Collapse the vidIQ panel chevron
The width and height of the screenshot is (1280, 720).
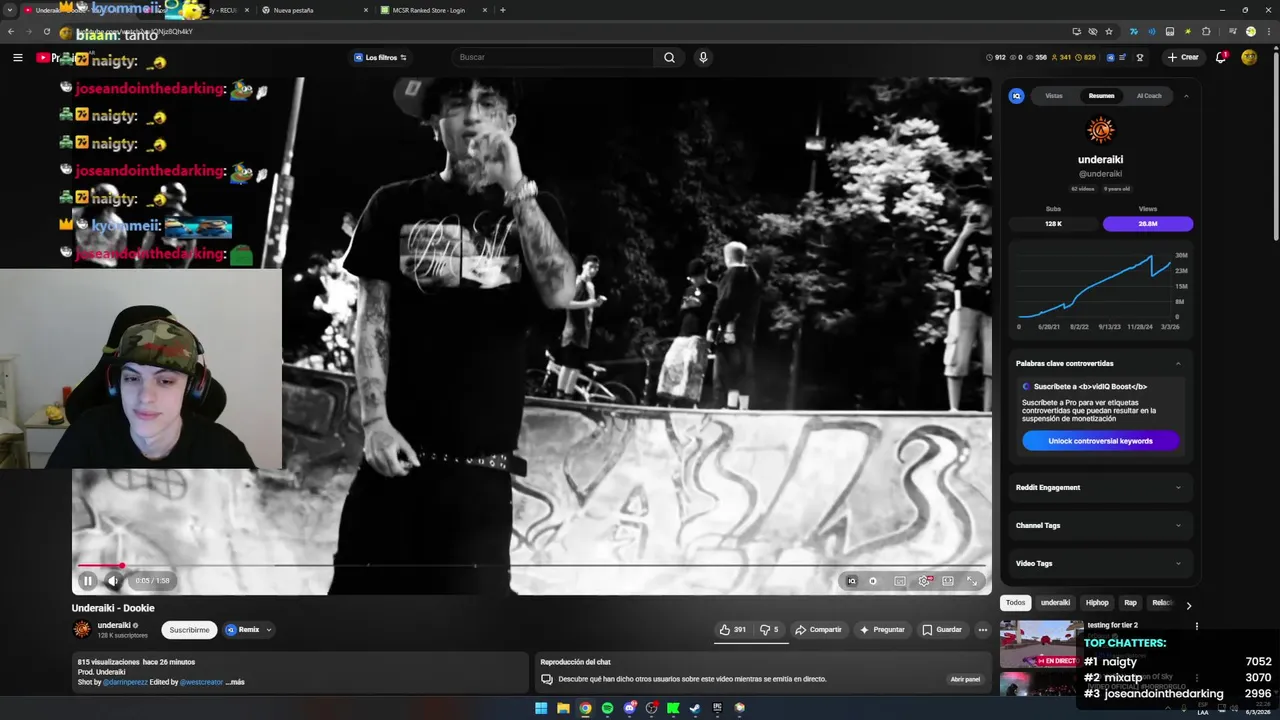(1186, 96)
